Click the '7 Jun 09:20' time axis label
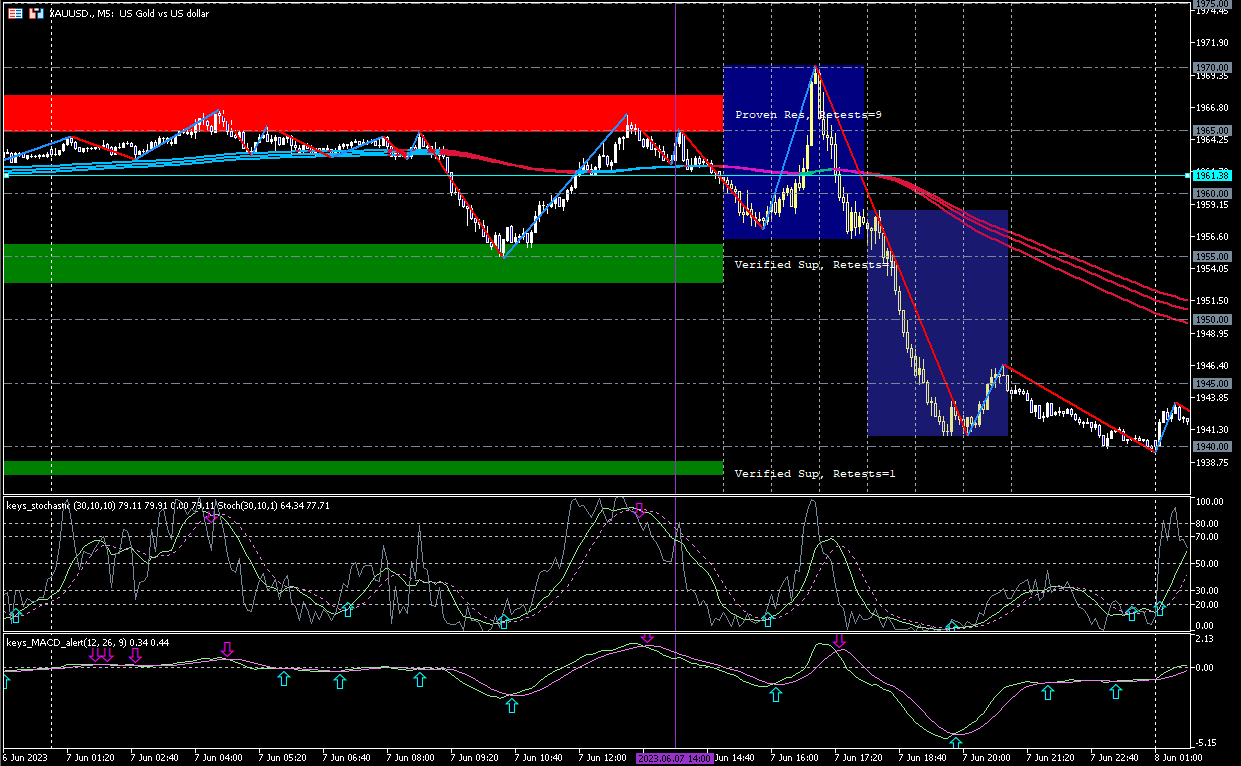1241x766 pixels. 475,759
